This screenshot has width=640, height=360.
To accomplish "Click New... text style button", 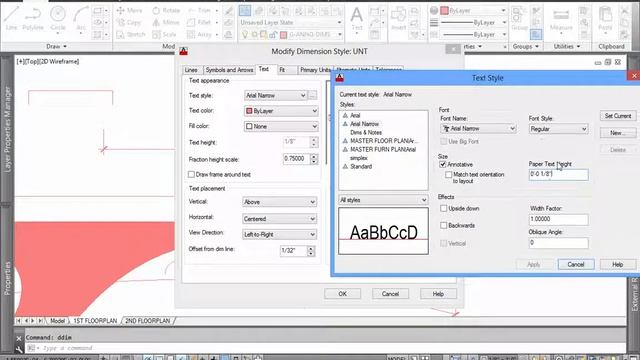I will pyautogui.click(x=618, y=133).
